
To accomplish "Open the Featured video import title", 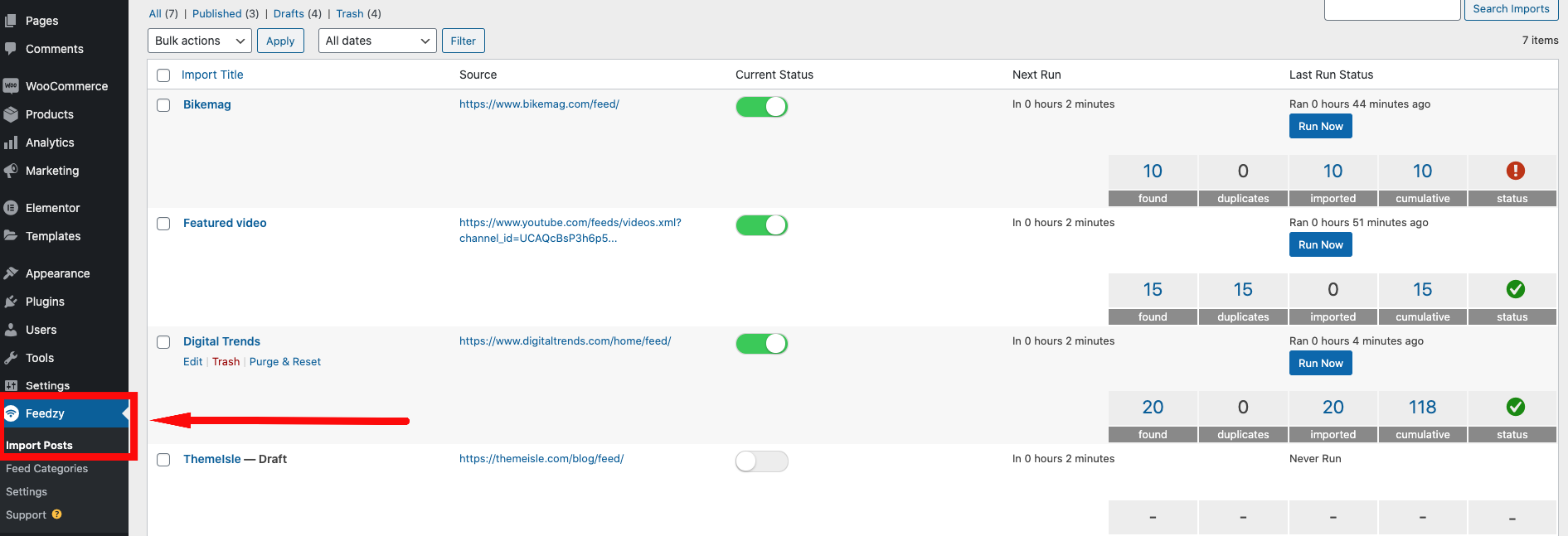I will pyautogui.click(x=225, y=223).
